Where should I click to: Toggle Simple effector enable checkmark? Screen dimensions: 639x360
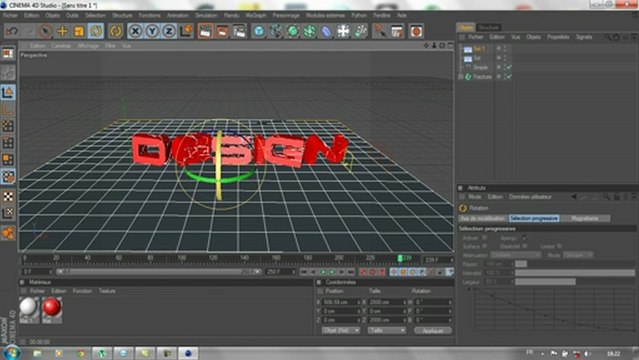point(509,67)
